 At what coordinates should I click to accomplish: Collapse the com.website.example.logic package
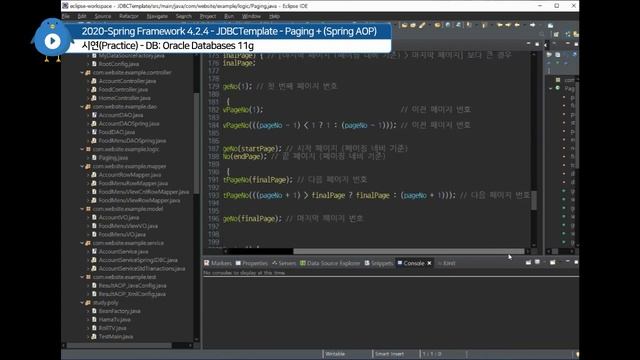pos(82,149)
